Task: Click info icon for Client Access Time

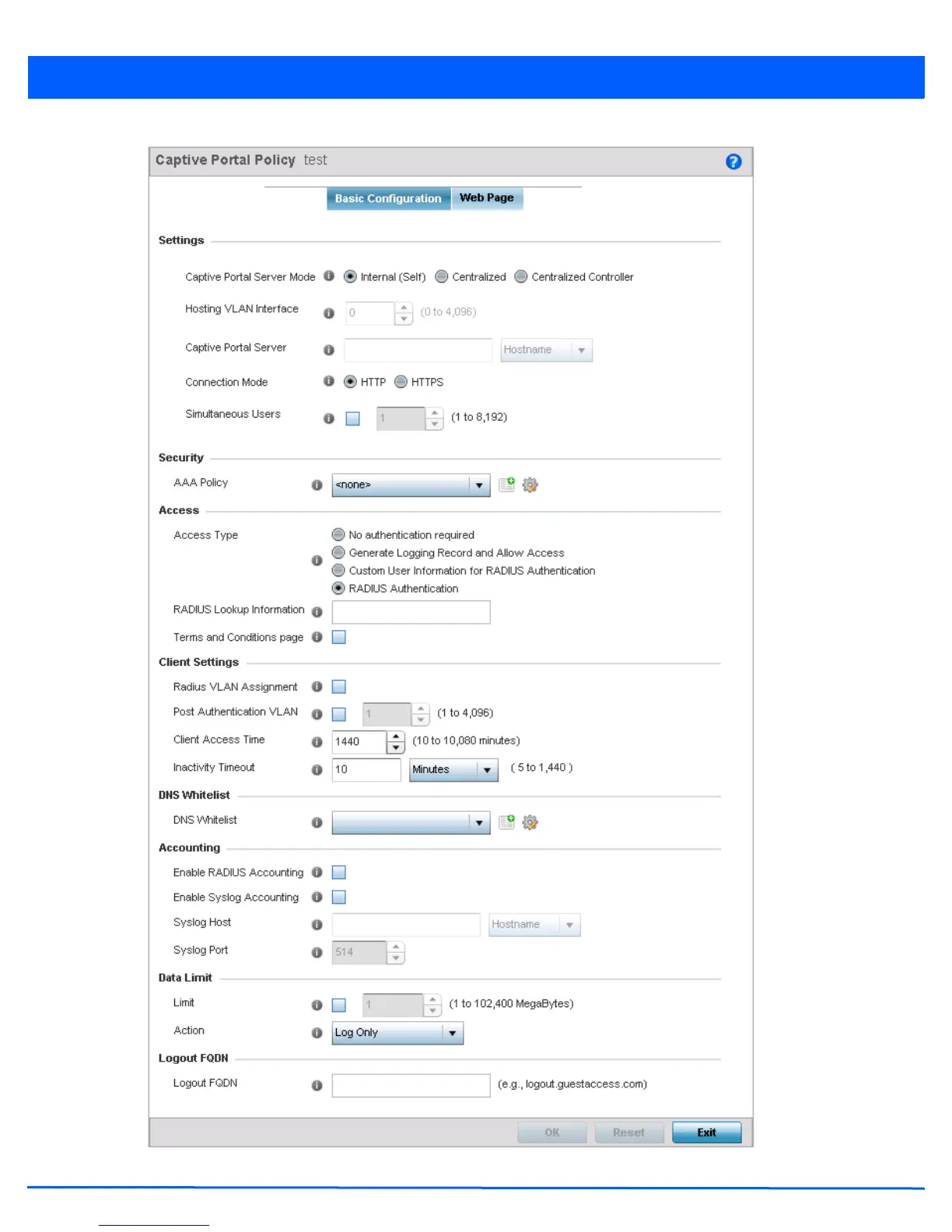Action: pos(317,742)
